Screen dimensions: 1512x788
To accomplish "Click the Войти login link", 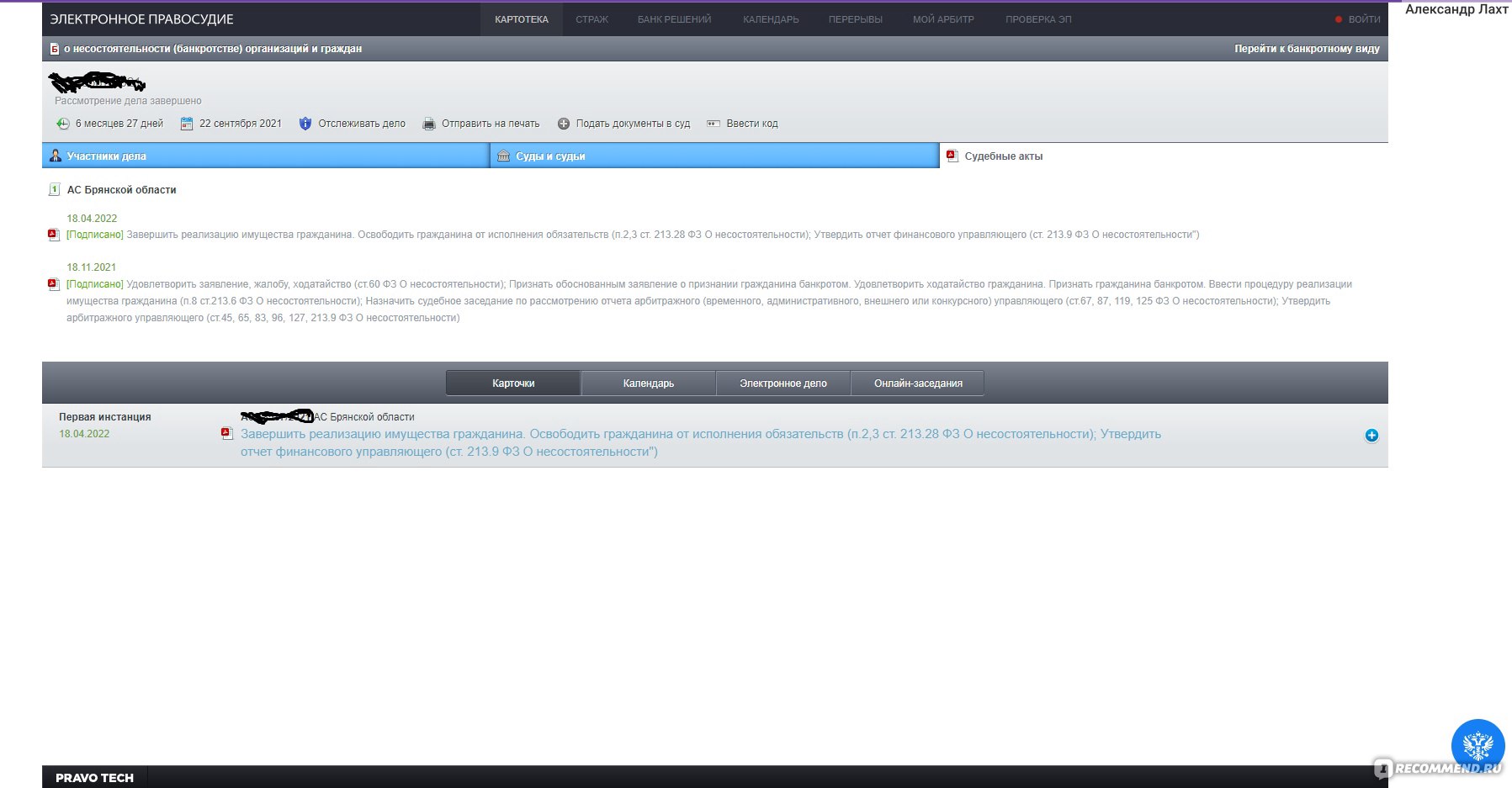I will point(1364,19).
